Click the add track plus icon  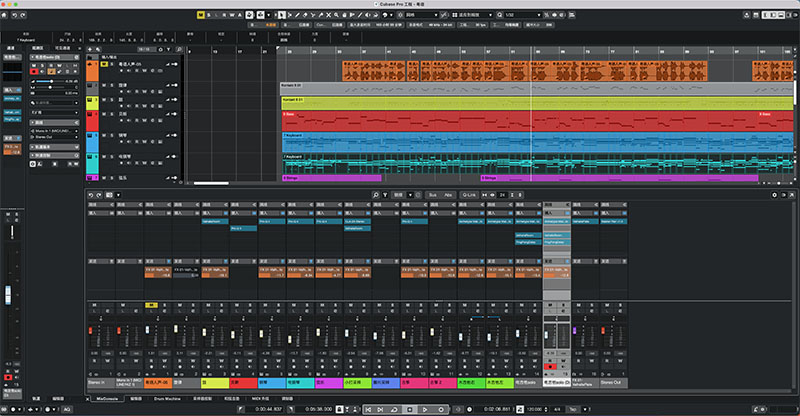coord(90,50)
